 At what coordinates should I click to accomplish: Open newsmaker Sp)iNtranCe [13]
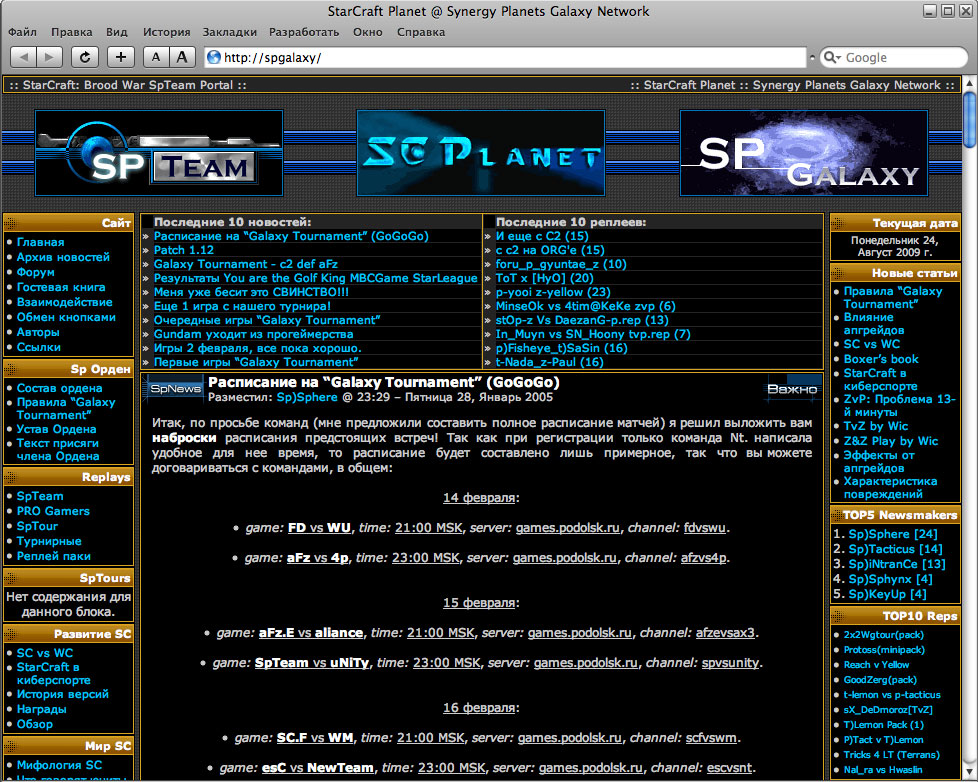click(897, 564)
